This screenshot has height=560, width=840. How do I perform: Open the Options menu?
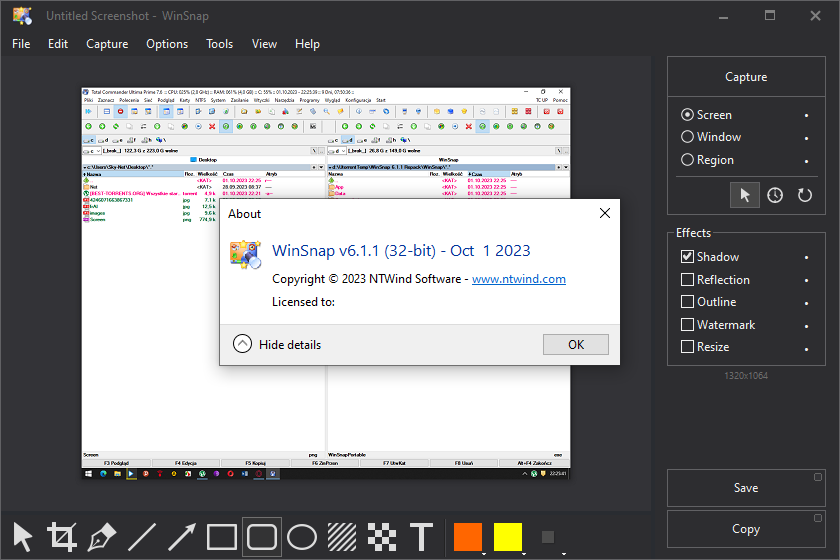pyautogui.click(x=167, y=44)
